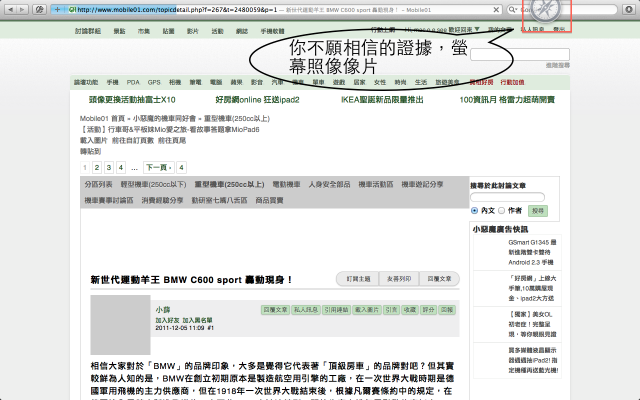
Task: Click 下一頁 next page button
Action: click(159, 167)
